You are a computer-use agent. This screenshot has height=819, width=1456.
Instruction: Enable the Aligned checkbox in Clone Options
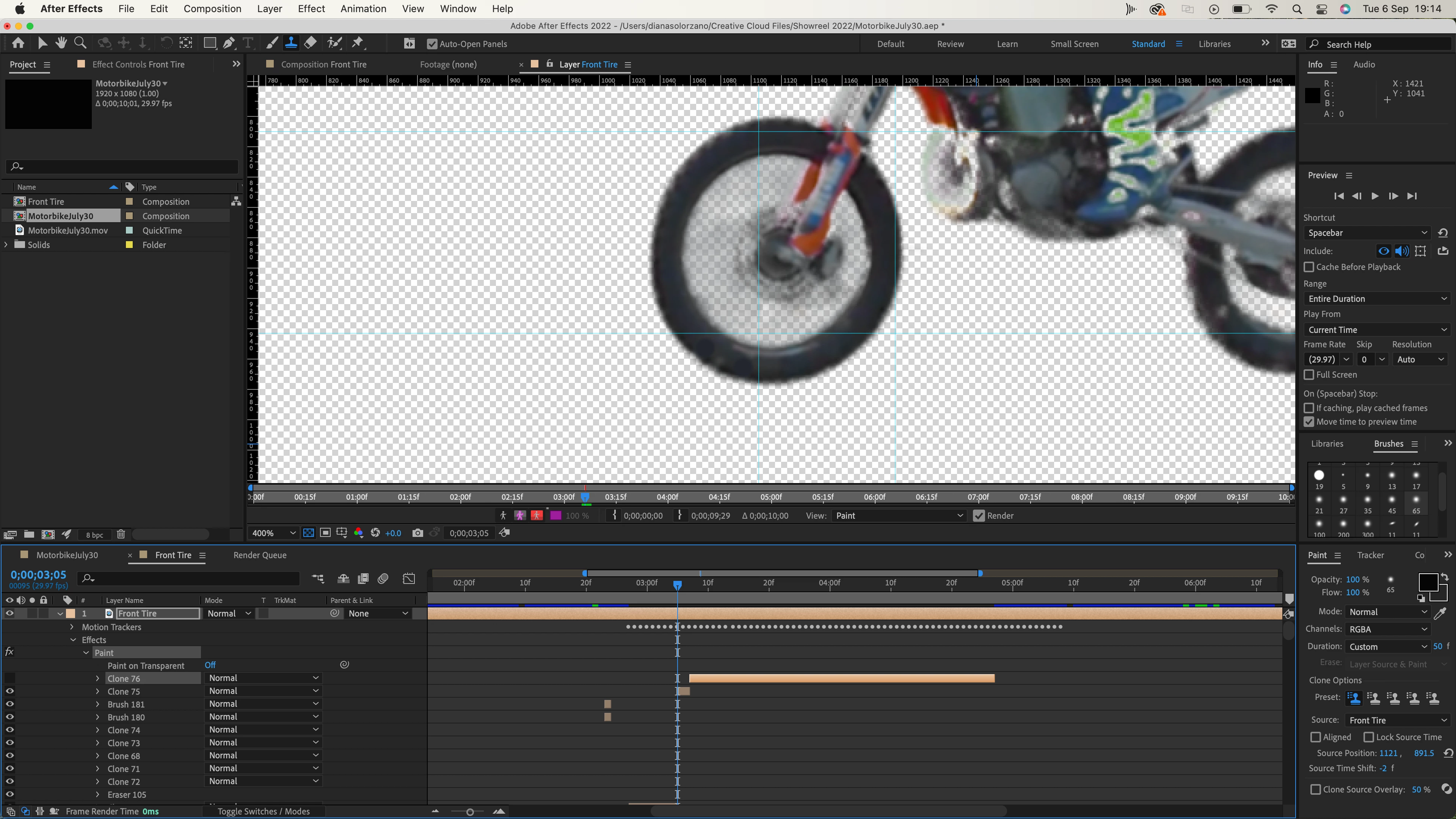(1316, 737)
